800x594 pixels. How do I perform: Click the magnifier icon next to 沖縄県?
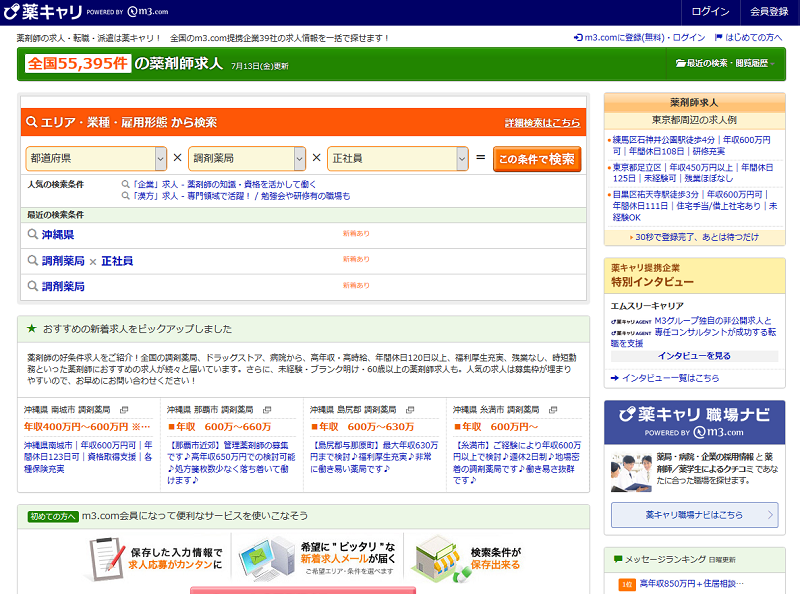coord(33,234)
